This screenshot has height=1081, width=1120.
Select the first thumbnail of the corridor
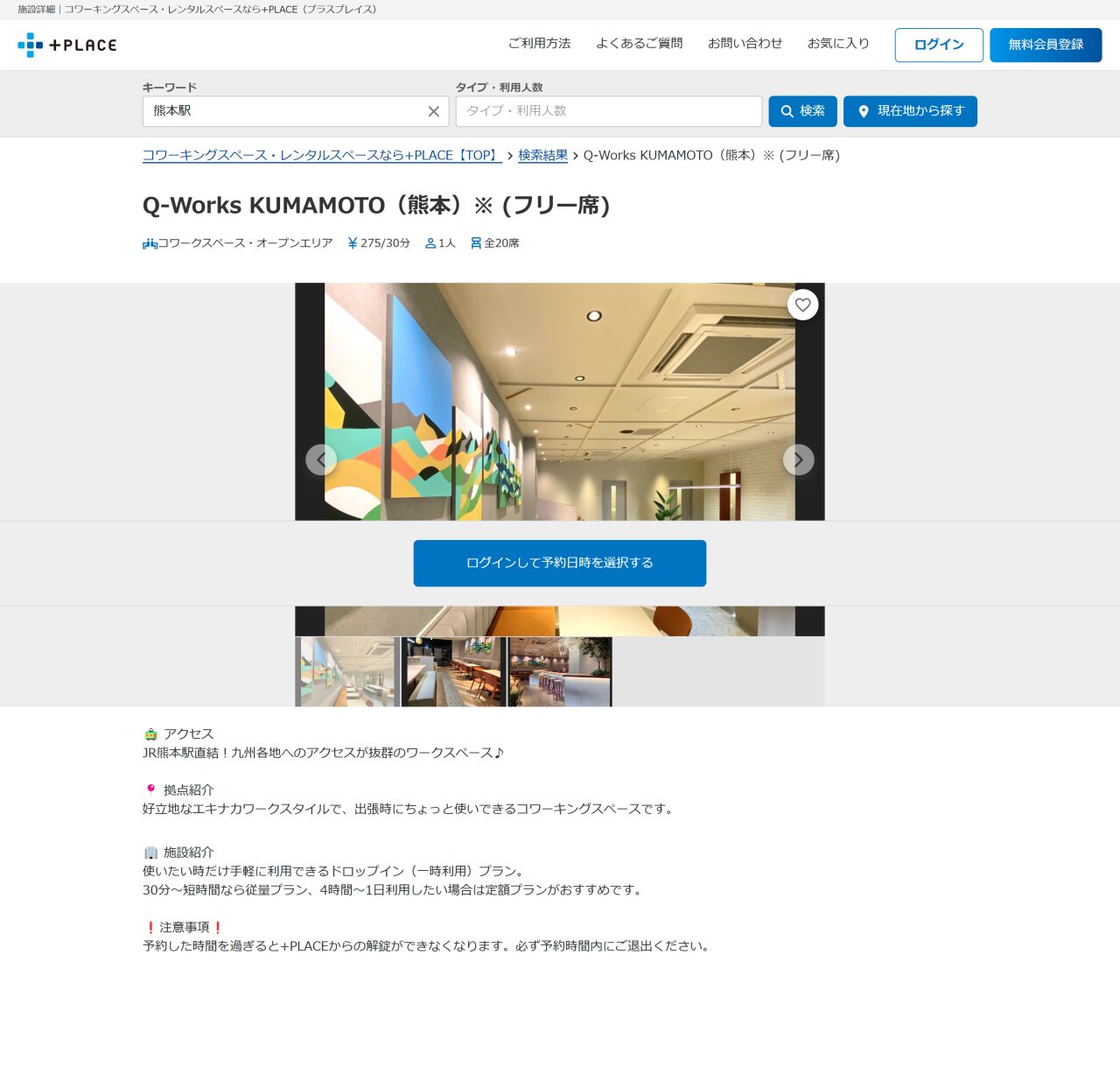347,671
